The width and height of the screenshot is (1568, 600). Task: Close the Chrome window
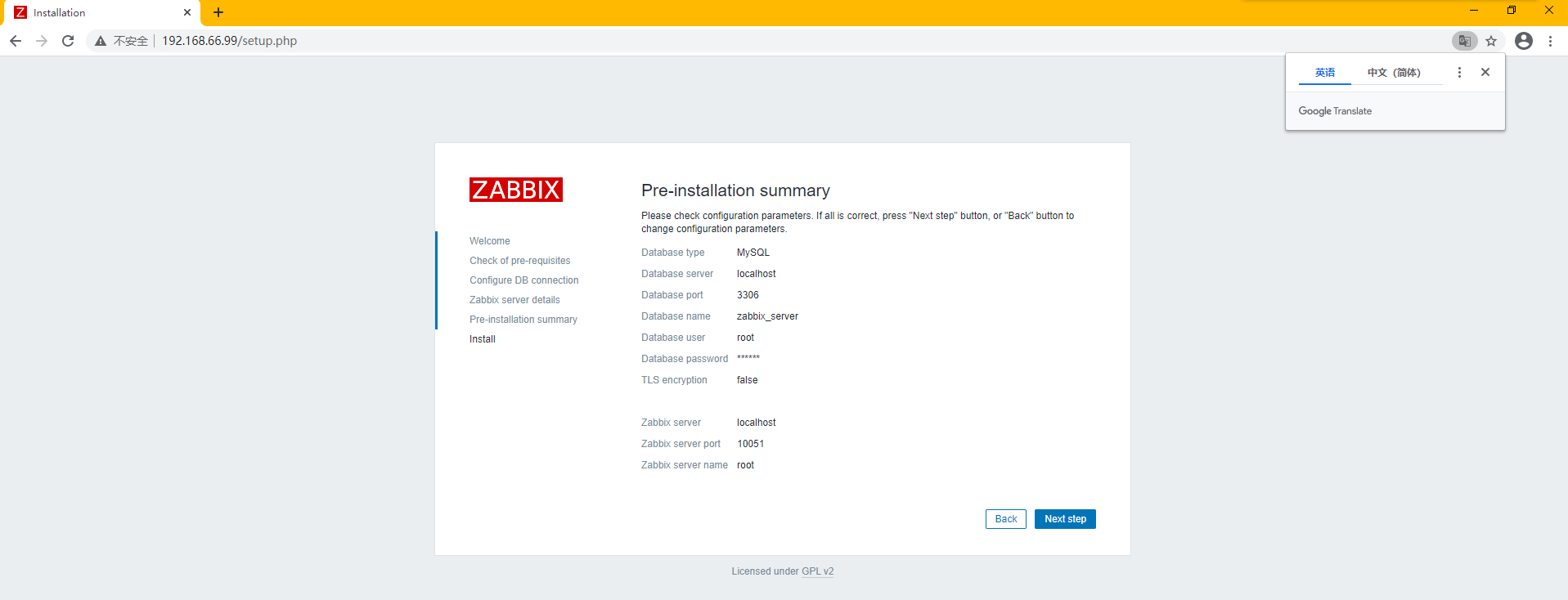(1549, 11)
